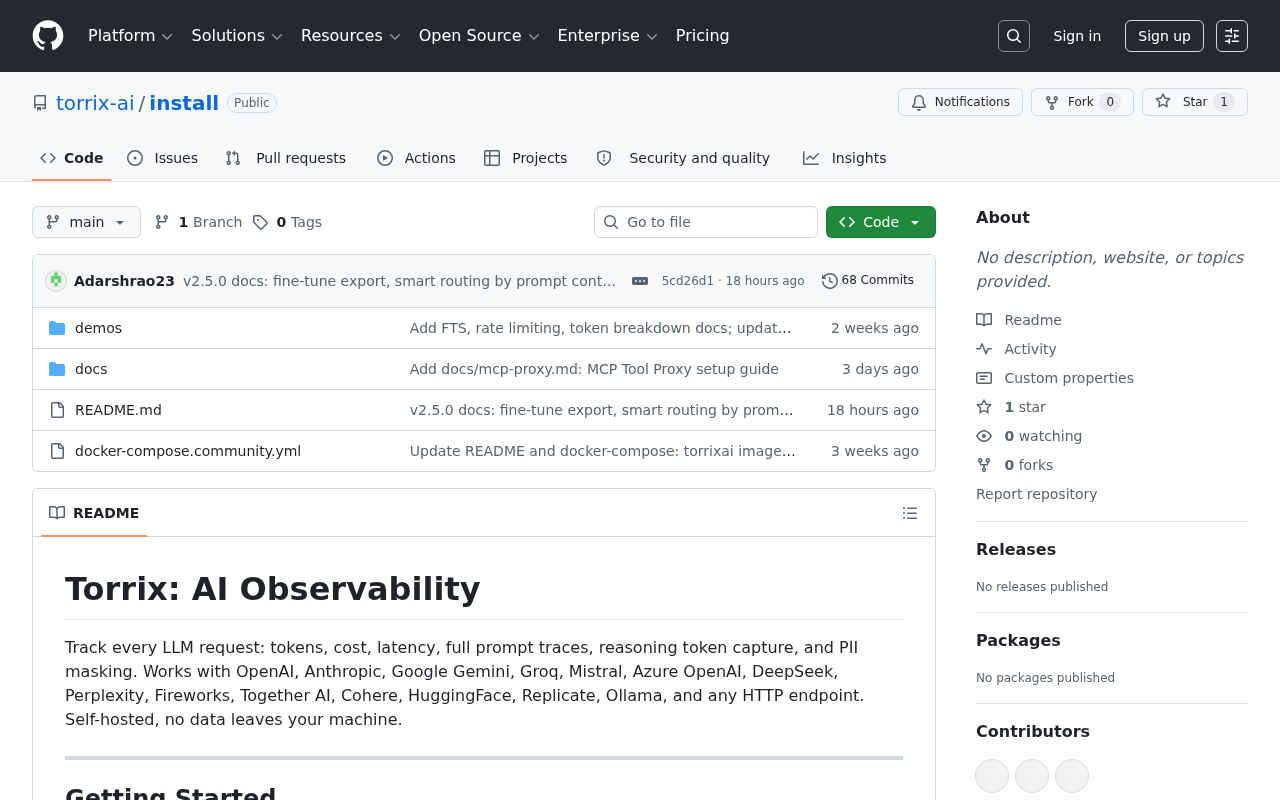This screenshot has height=800, width=1280.
Task: Open Adarshrao23 author profile link
Action: (x=124, y=281)
